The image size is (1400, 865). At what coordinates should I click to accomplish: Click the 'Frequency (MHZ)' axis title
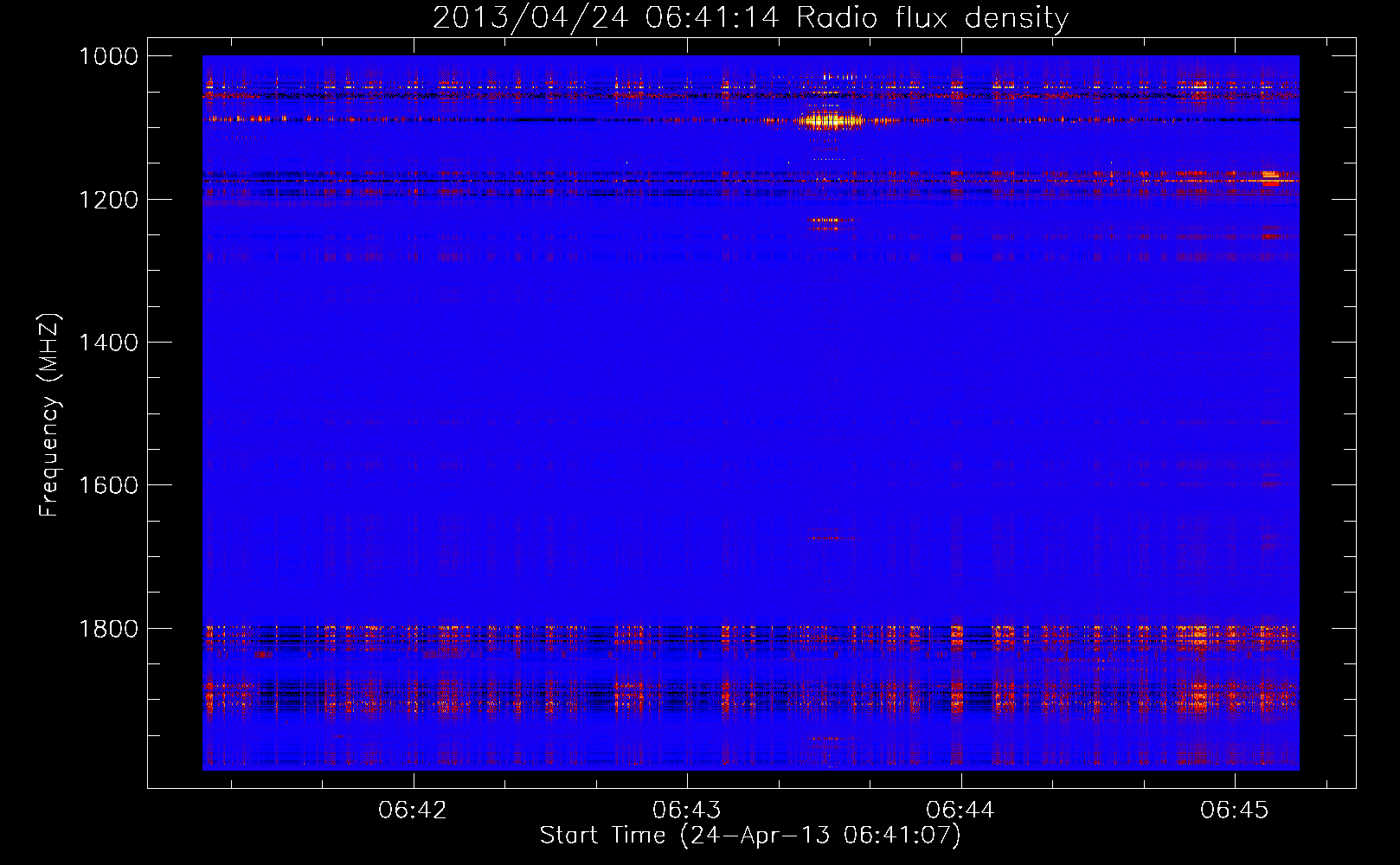[50, 415]
